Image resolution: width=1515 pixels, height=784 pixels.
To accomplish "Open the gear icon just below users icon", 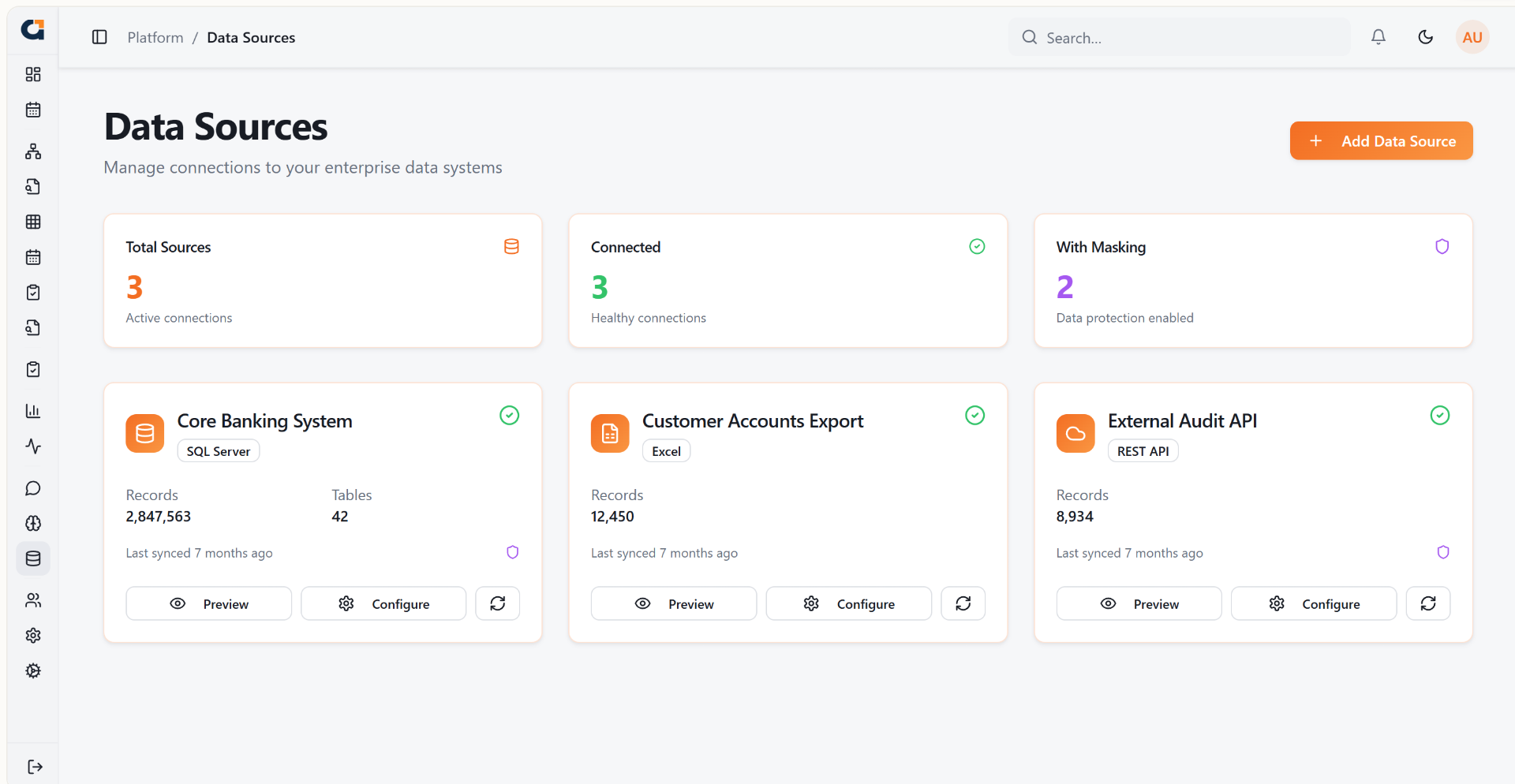I will click(33, 636).
